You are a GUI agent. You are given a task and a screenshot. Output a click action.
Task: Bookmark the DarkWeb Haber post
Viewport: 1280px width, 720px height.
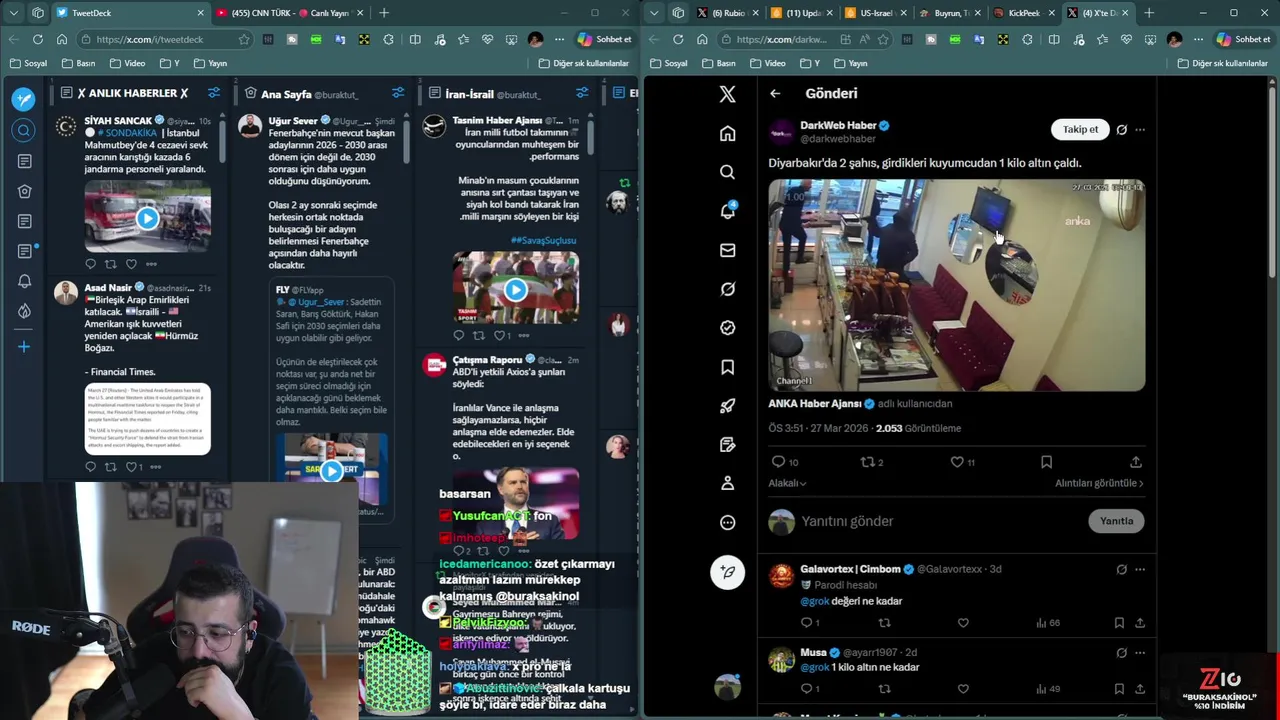[1046, 462]
